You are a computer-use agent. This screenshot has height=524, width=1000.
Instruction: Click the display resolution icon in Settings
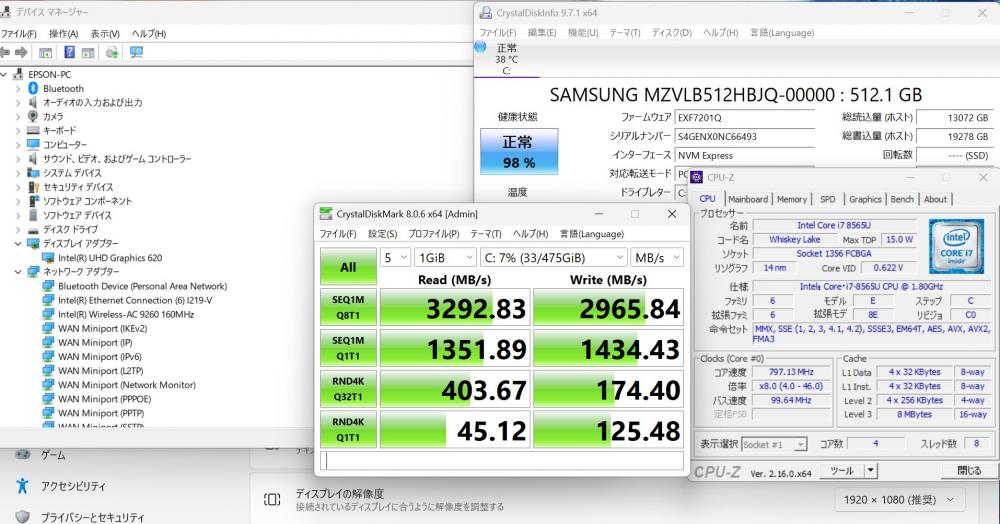(272, 500)
